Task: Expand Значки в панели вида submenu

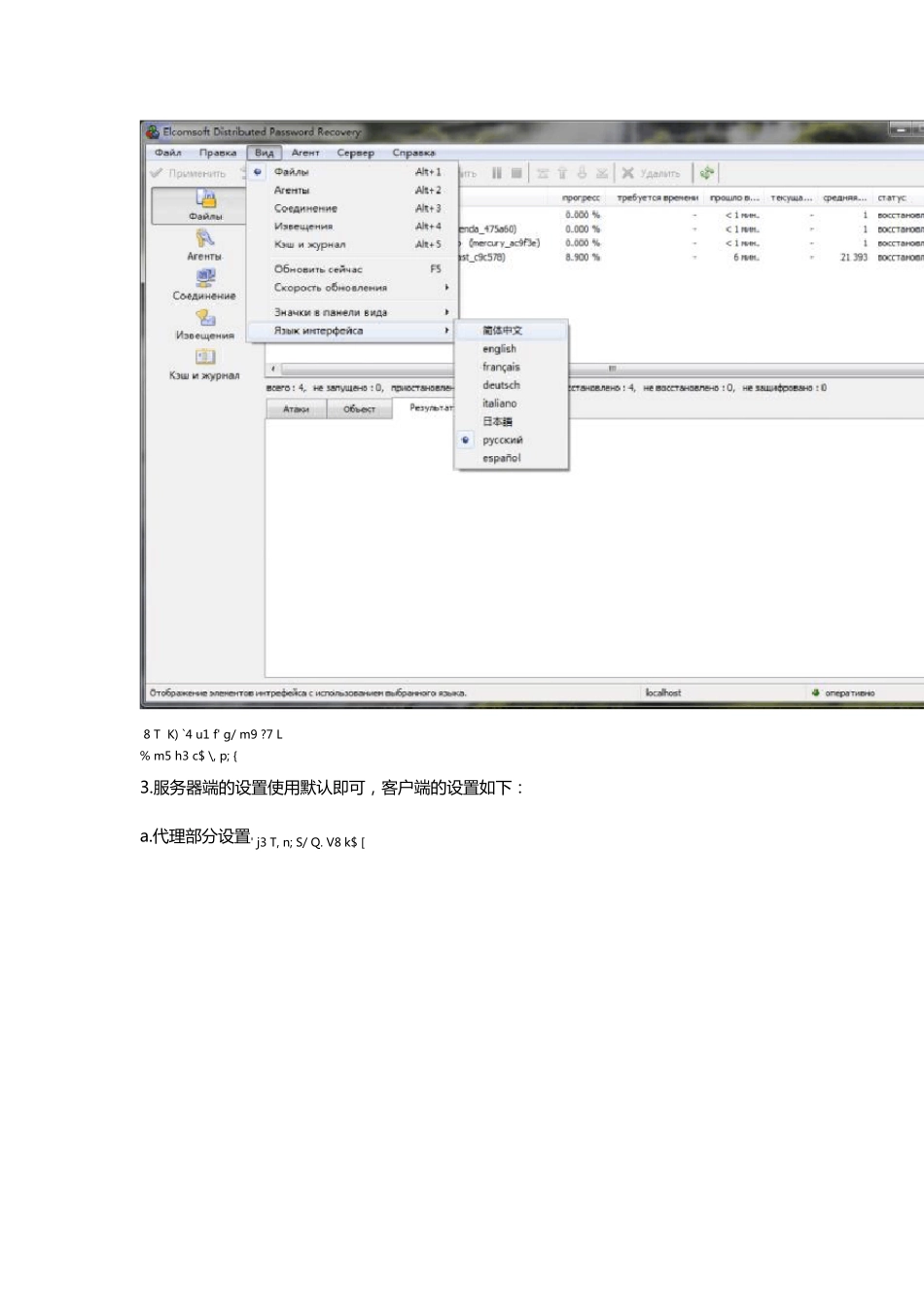Action: 353,312
